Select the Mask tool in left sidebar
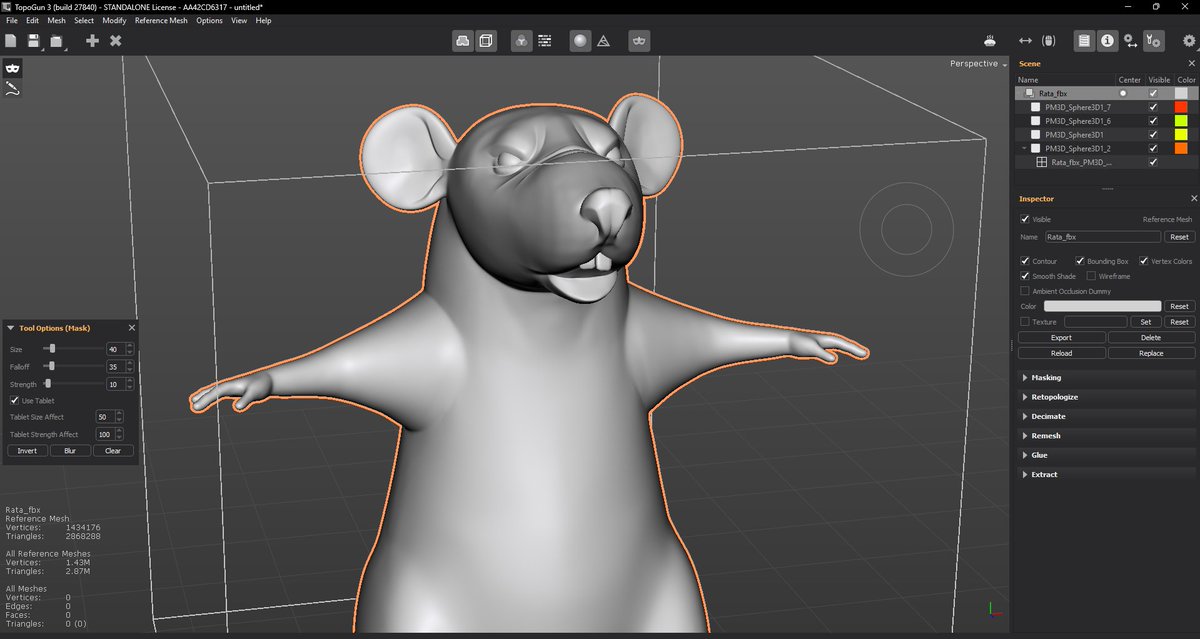Screen dimensions: 1200x639 point(12,68)
